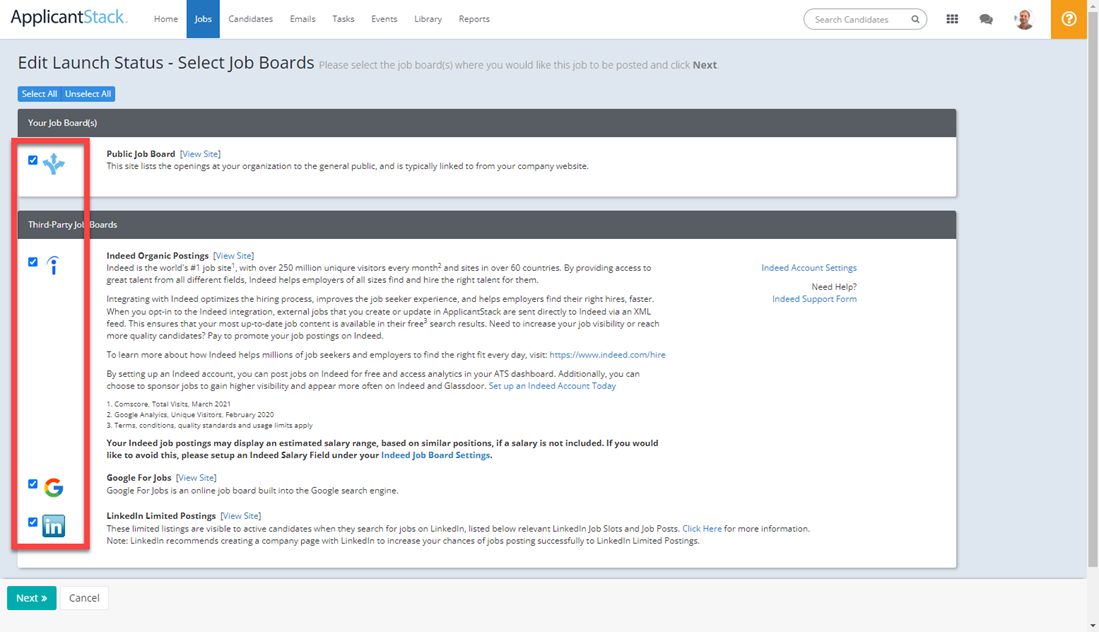Click the Unselect All button
The height and width of the screenshot is (632, 1099).
point(88,93)
